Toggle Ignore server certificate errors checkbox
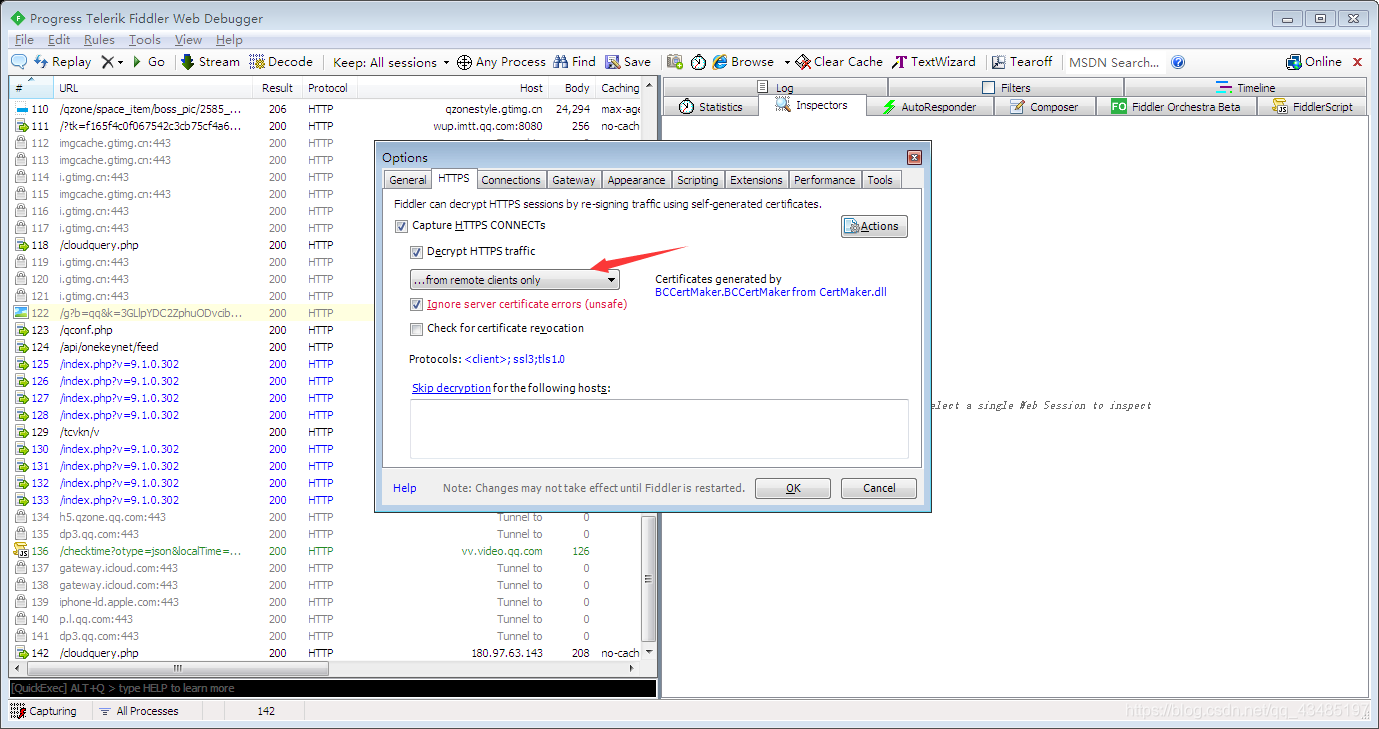This screenshot has height=729, width=1379. coord(417,304)
